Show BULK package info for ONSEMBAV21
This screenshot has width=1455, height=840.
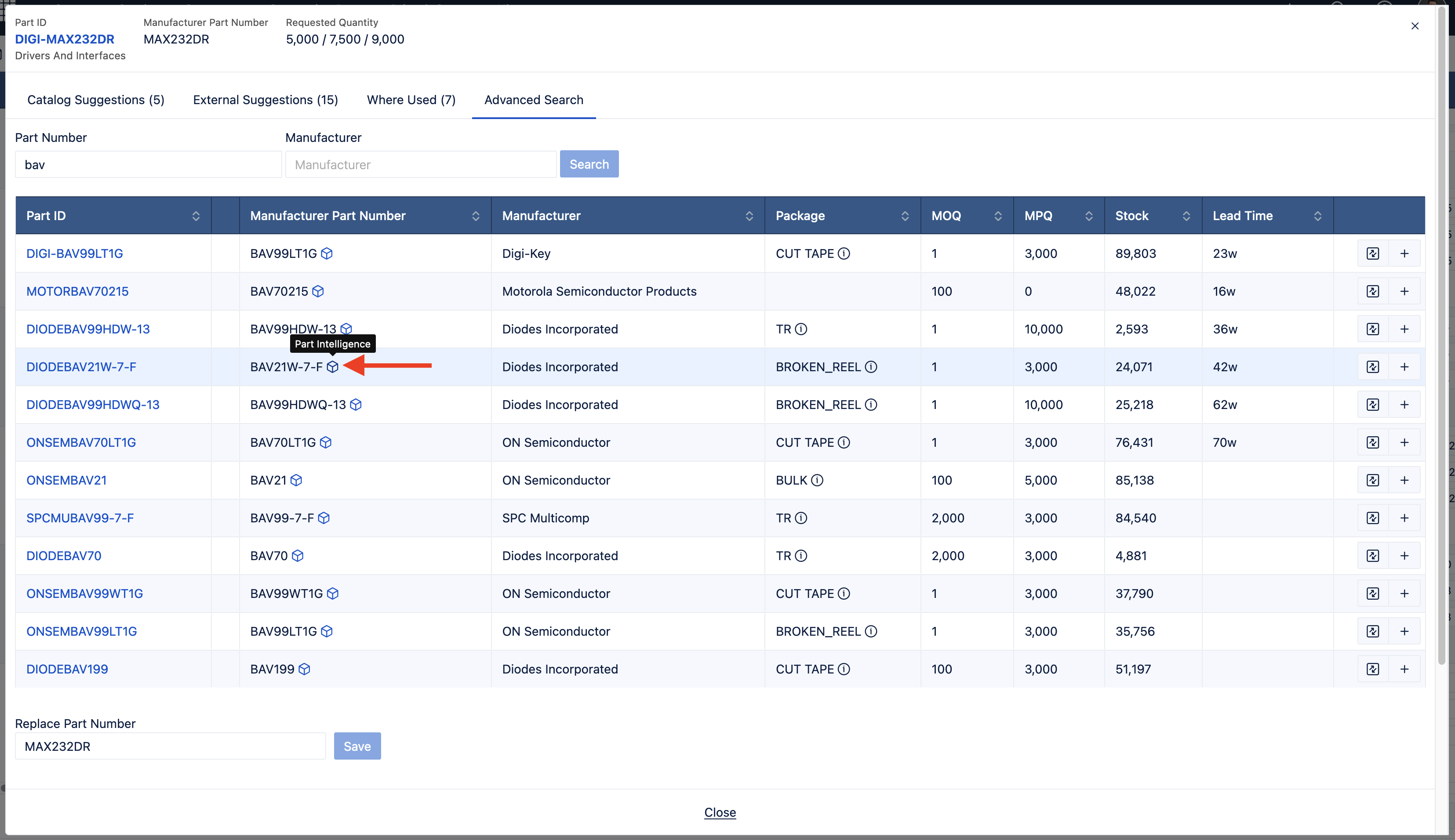tap(817, 480)
